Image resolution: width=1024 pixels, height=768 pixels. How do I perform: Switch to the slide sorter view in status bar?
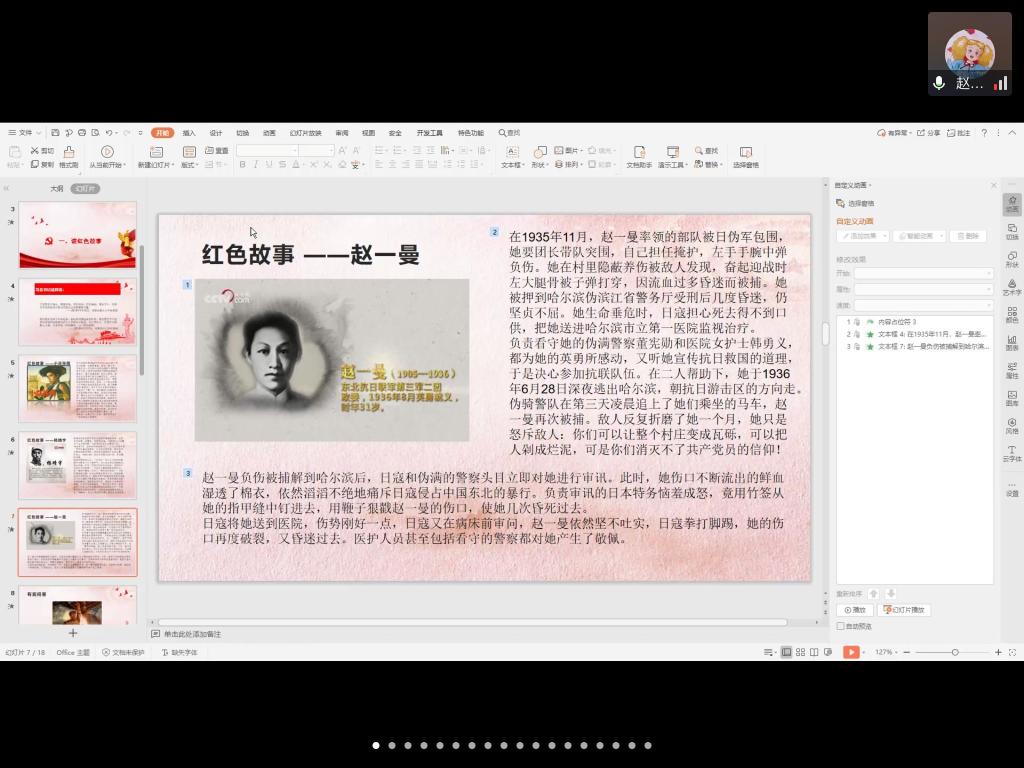coord(800,652)
